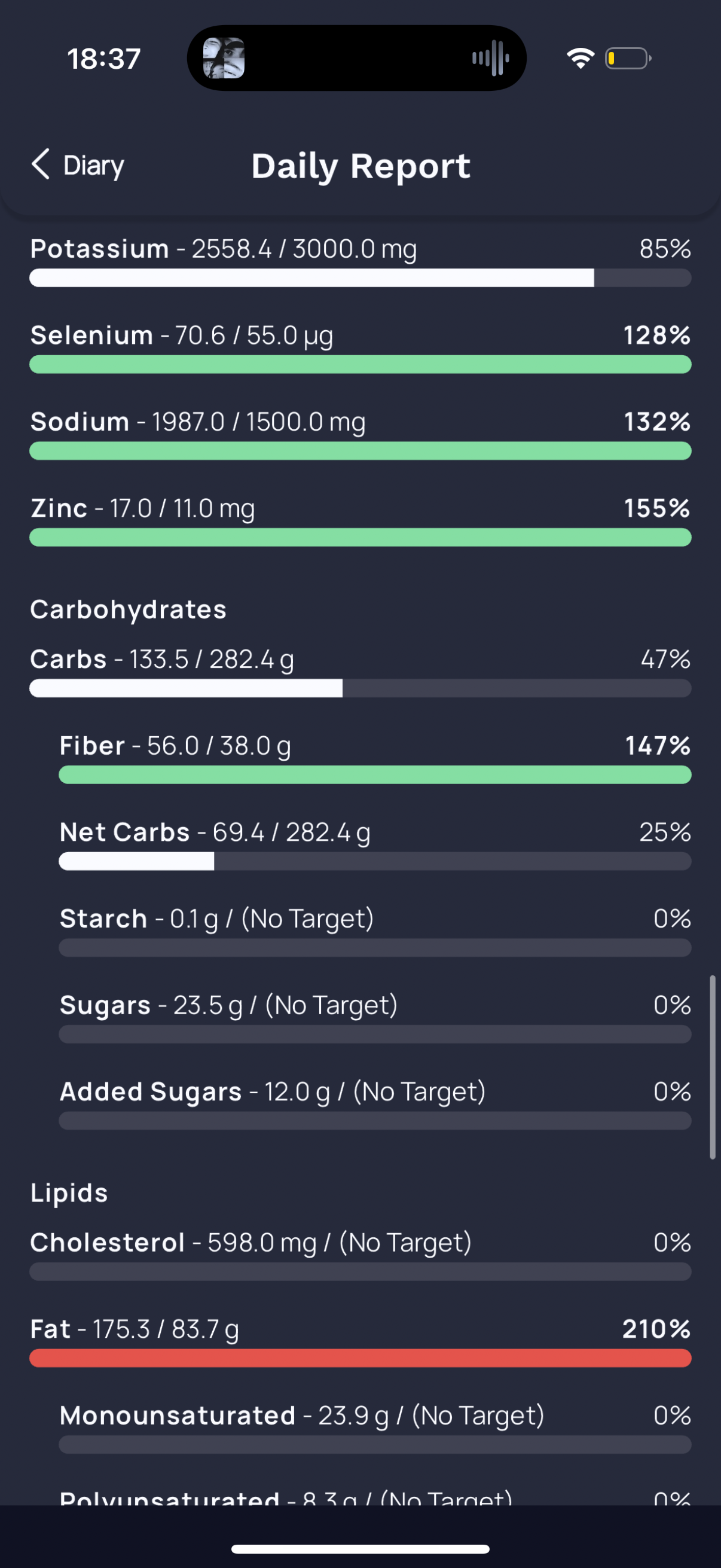721x1568 pixels.
Task: Tap the Wi-Fi status icon
Action: (580, 59)
